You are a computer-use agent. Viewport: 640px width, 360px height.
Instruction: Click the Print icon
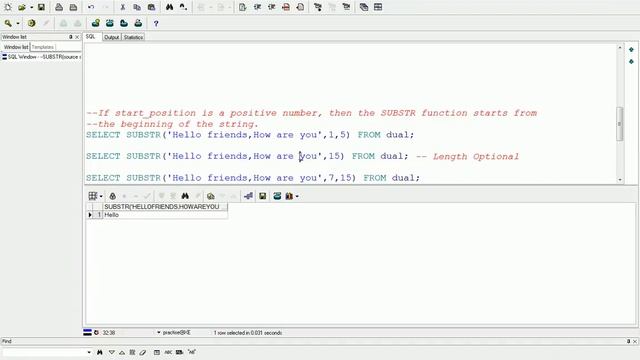point(59,7)
